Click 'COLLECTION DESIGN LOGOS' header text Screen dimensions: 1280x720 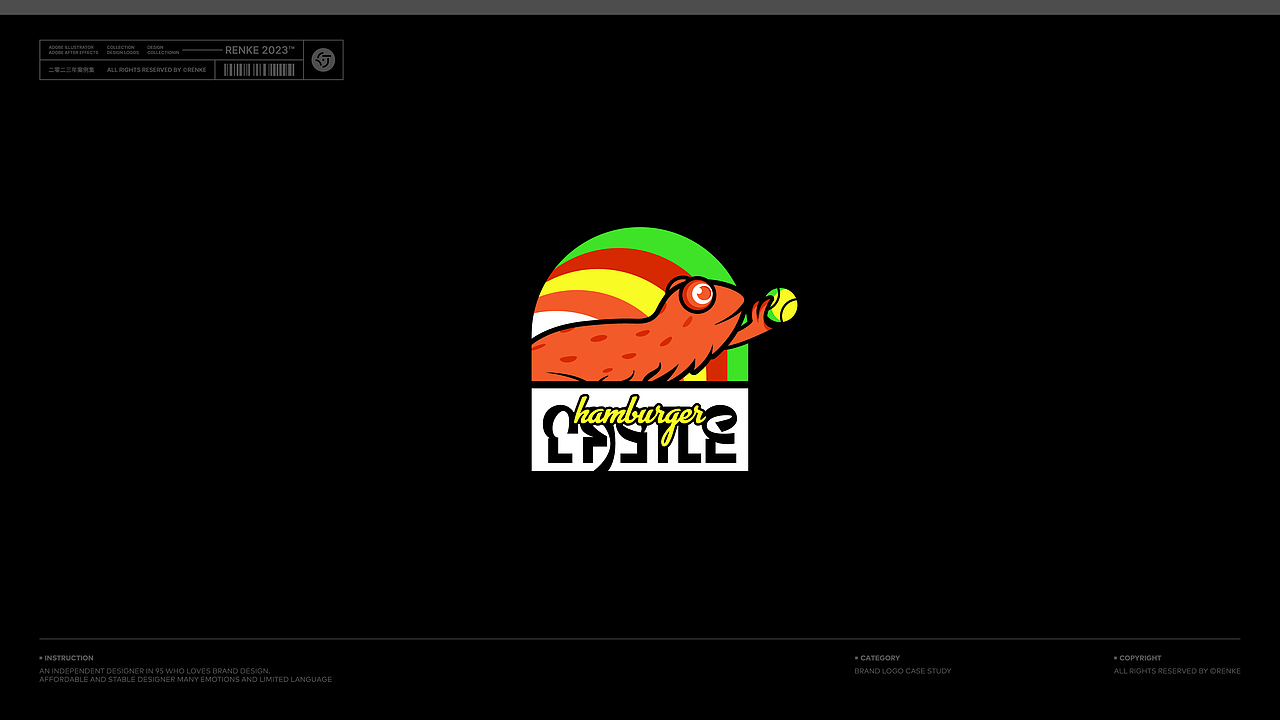click(x=123, y=50)
